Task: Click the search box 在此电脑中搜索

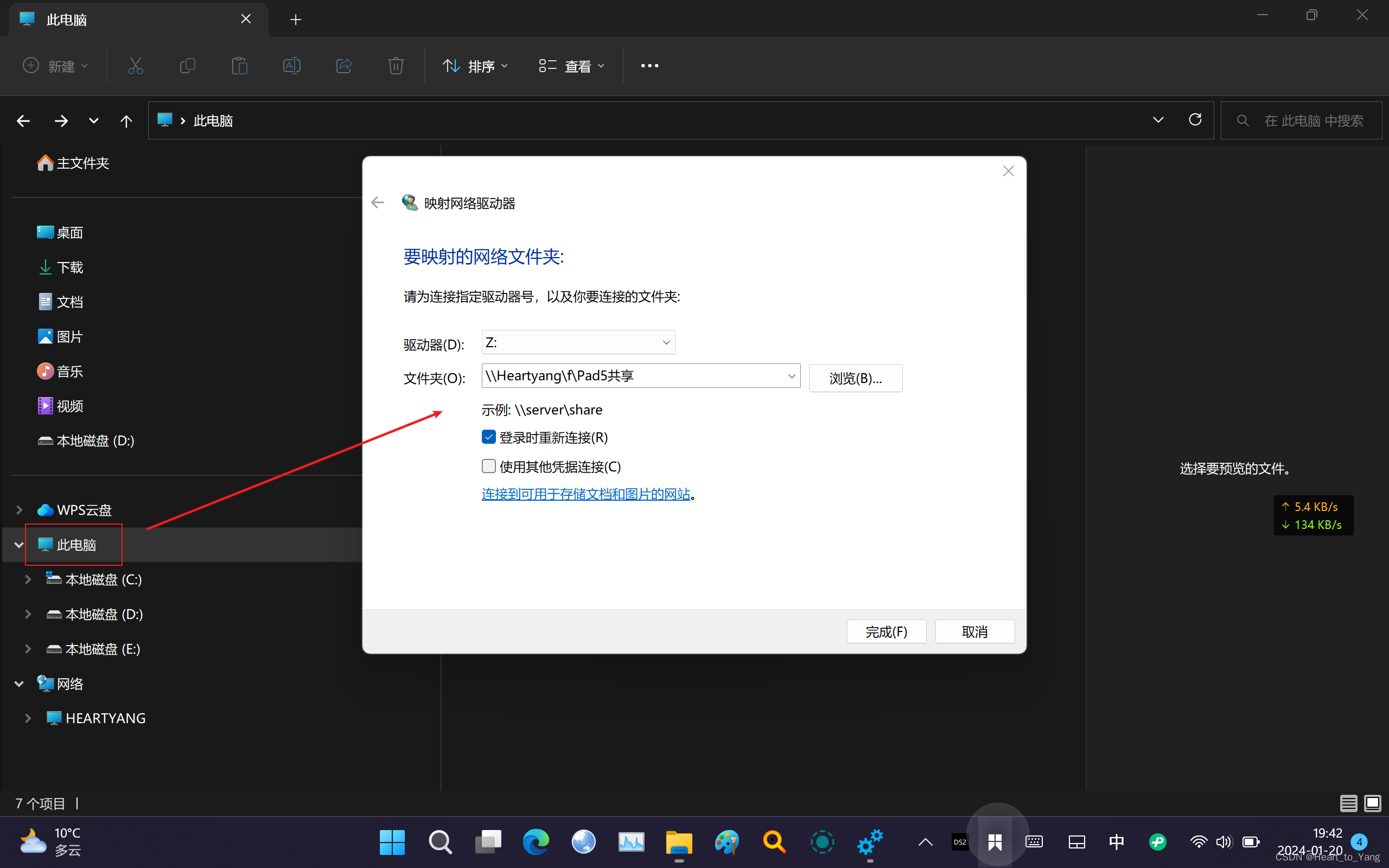Action: (1301, 120)
